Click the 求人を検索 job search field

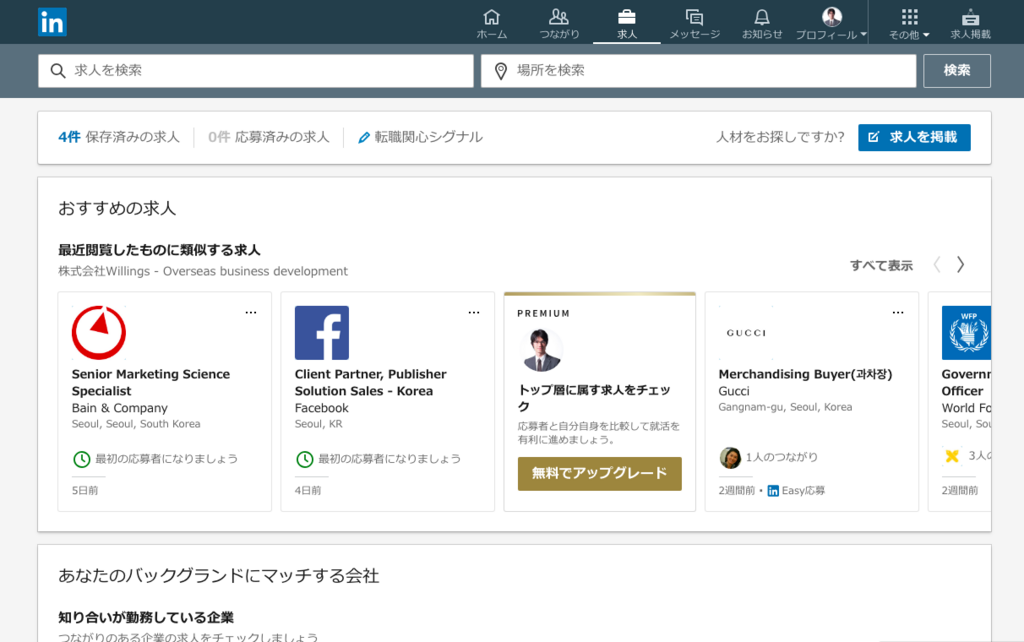pyautogui.click(x=256, y=71)
